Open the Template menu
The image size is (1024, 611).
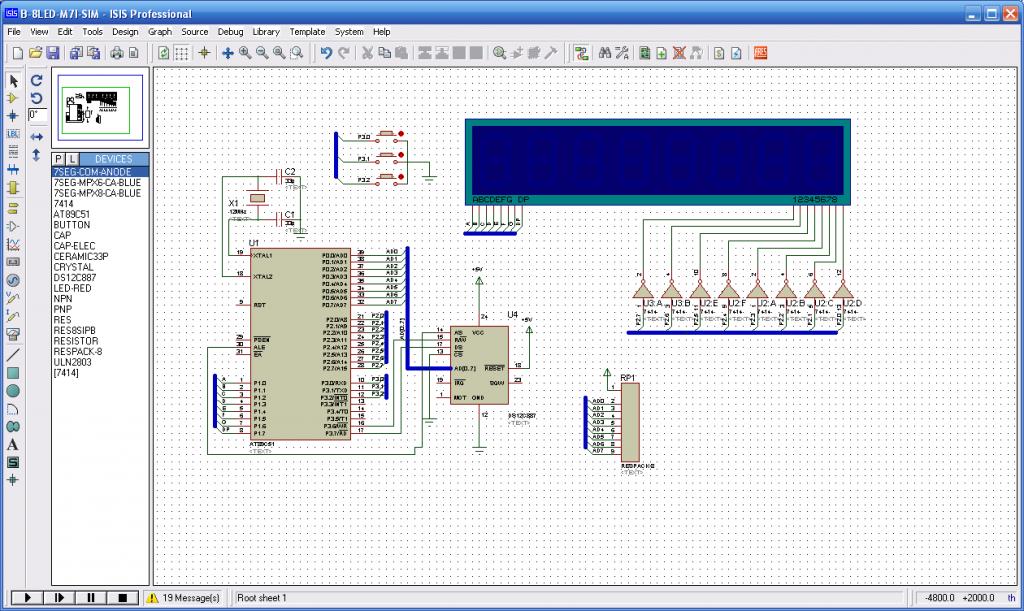point(307,32)
